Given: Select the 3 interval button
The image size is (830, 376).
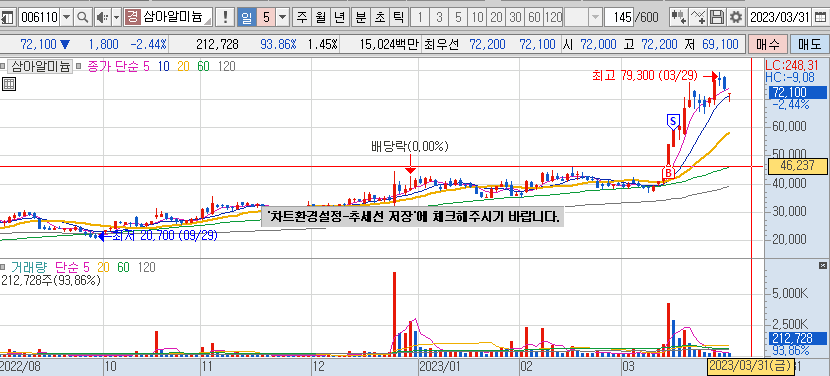Looking at the screenshot, I should coord(439,17).
